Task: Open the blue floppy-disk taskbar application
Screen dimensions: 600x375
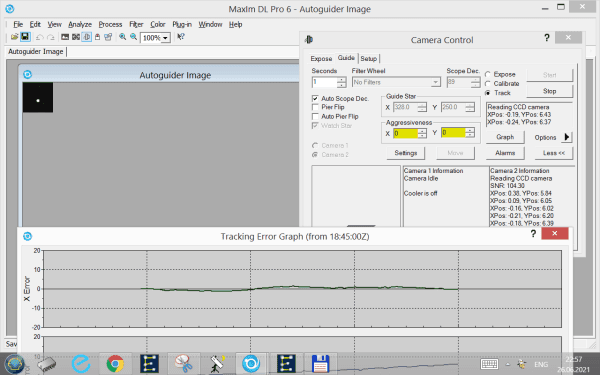Action: click(321, 364)
